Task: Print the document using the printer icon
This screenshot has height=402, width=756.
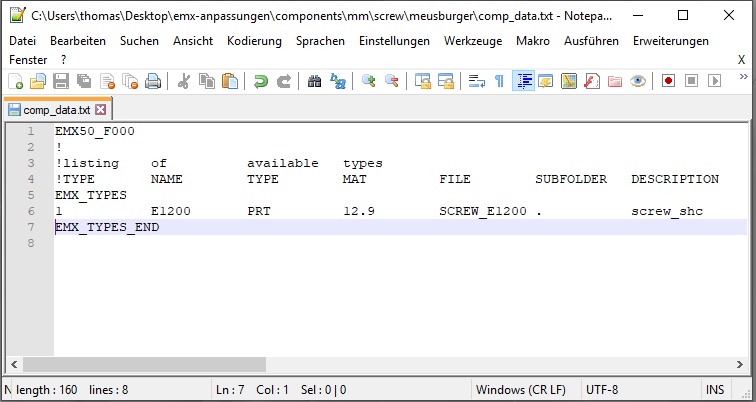Action: click(x=153, y=81)
